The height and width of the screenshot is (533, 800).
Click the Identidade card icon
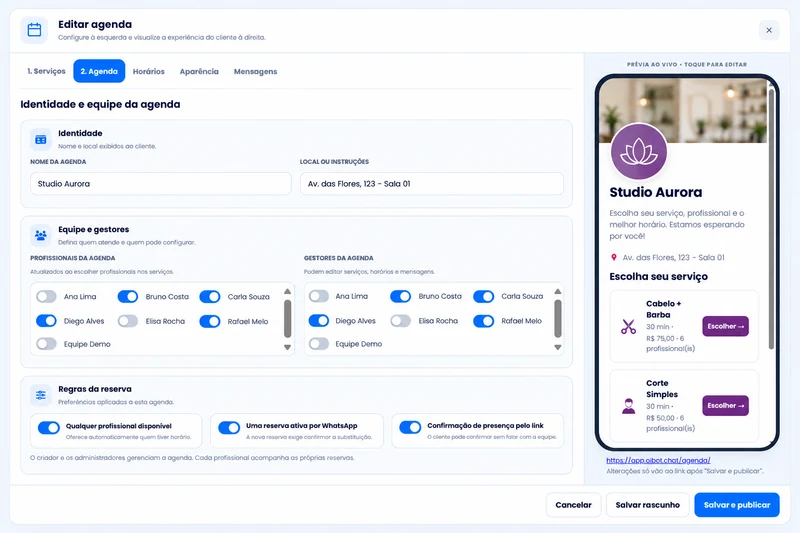click(41, 139)
